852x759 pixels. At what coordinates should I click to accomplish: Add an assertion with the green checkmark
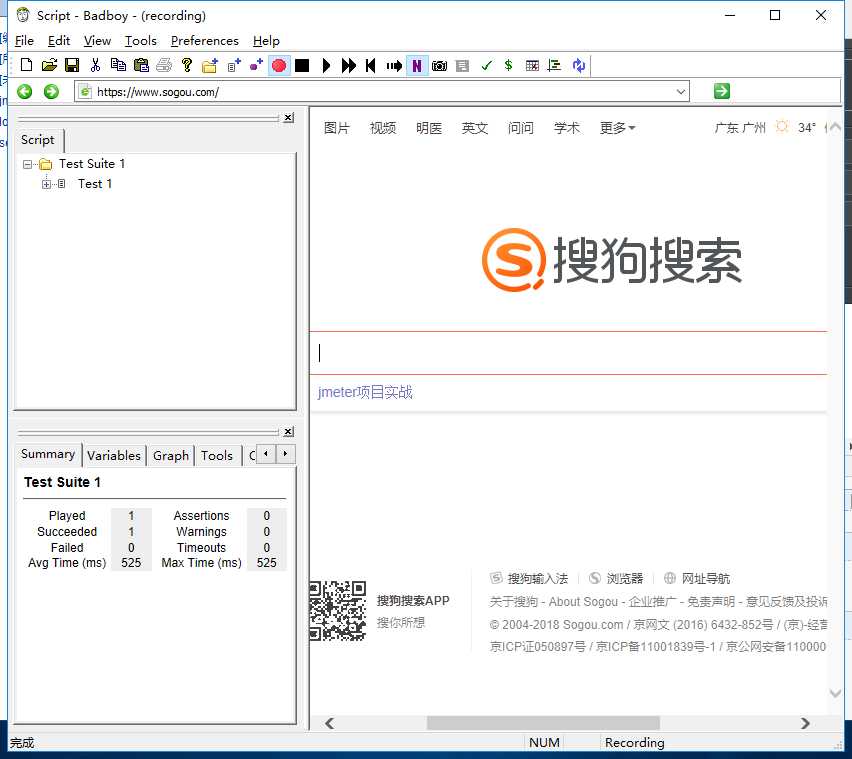tap(486, 66)
